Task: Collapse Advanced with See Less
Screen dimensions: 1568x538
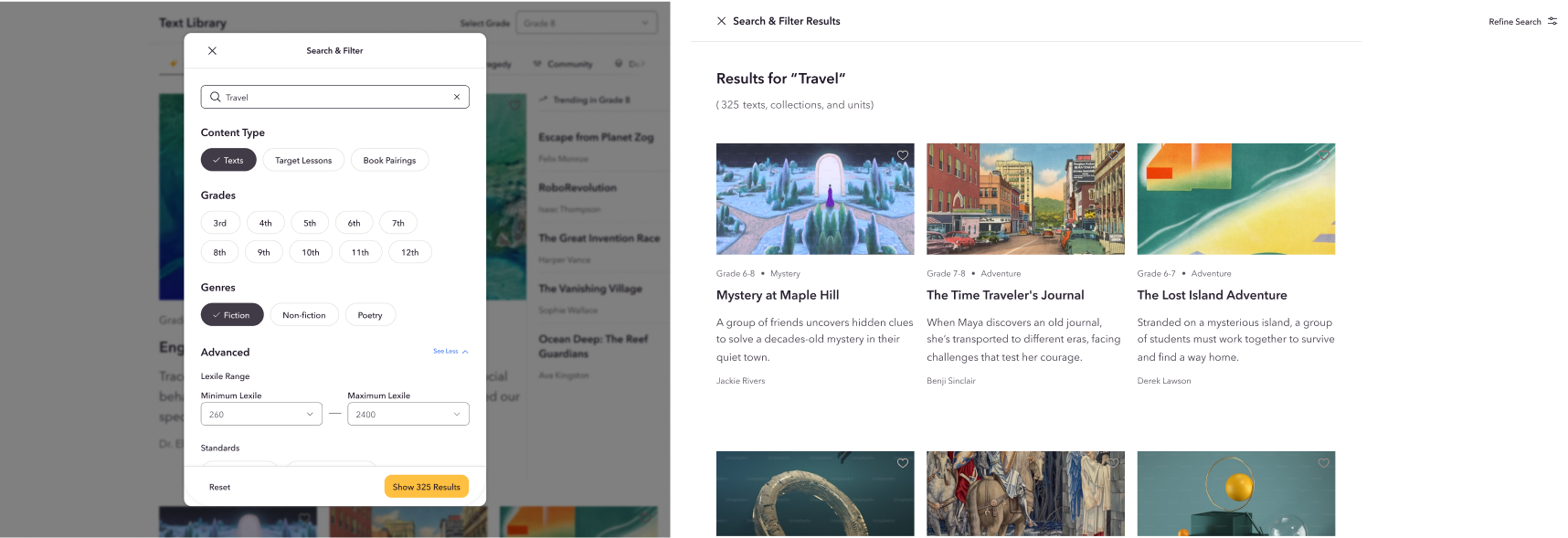Action: [x=450, y=352]
